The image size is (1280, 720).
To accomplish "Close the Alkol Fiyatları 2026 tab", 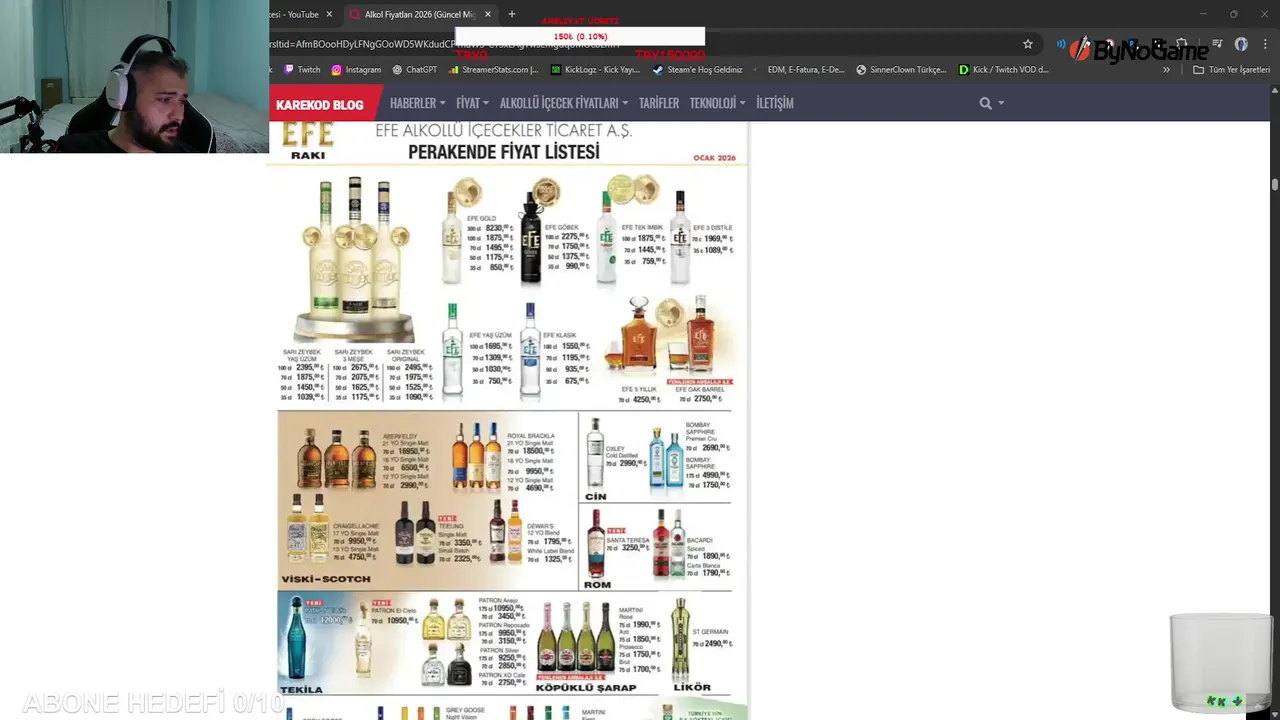I will click(x=488, y=14).
